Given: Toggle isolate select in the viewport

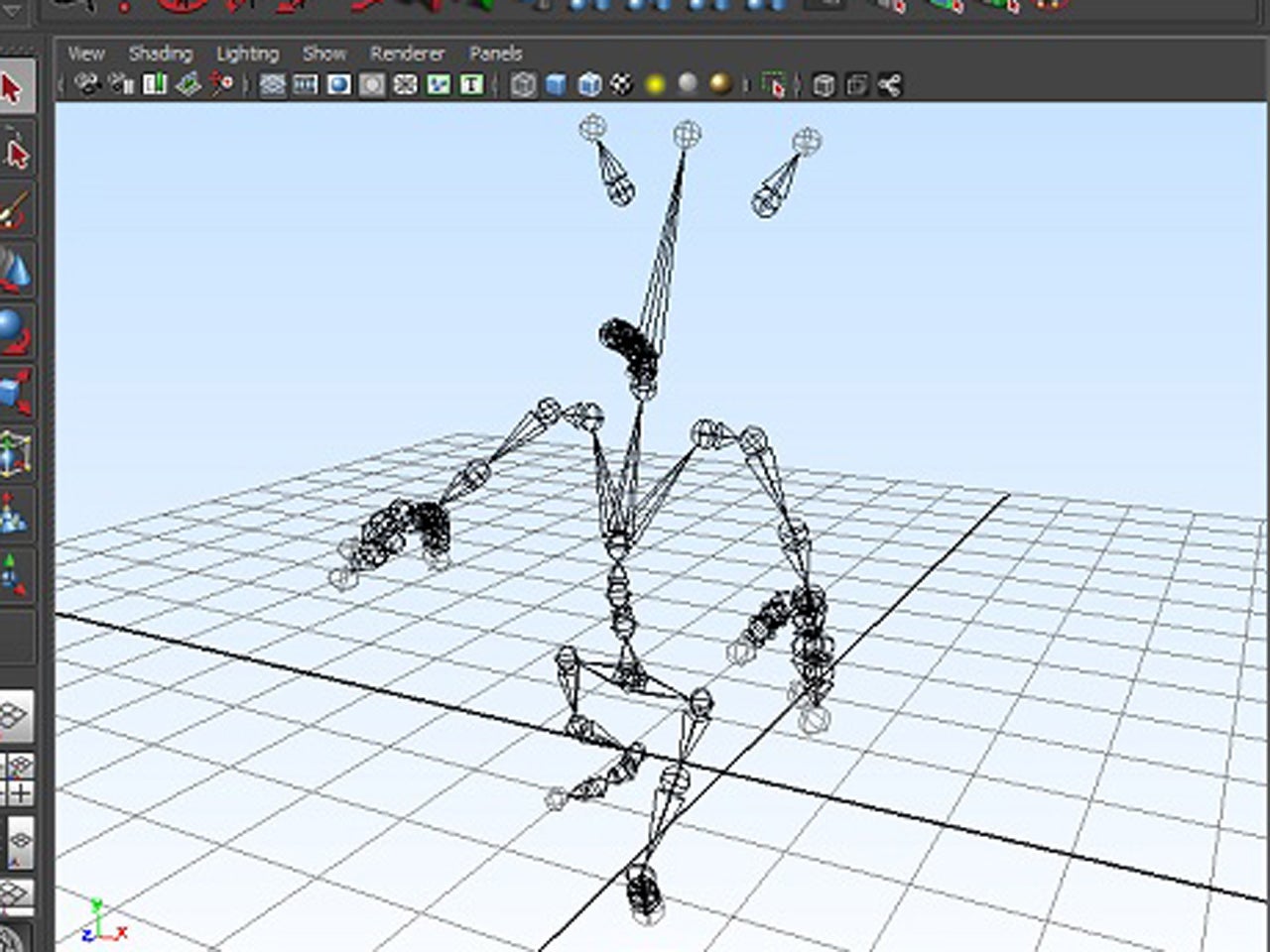Looking at the screenshot, I should [773, 85].
